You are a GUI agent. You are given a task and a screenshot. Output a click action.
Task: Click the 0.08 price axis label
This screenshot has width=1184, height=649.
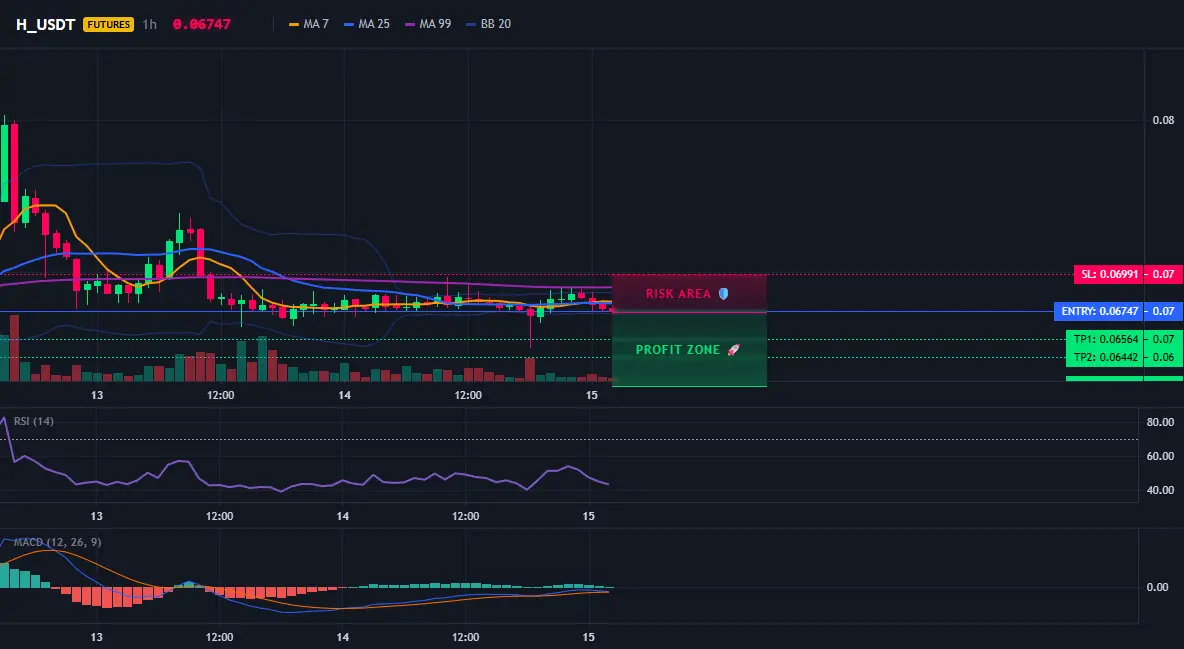coord(1163,119)
